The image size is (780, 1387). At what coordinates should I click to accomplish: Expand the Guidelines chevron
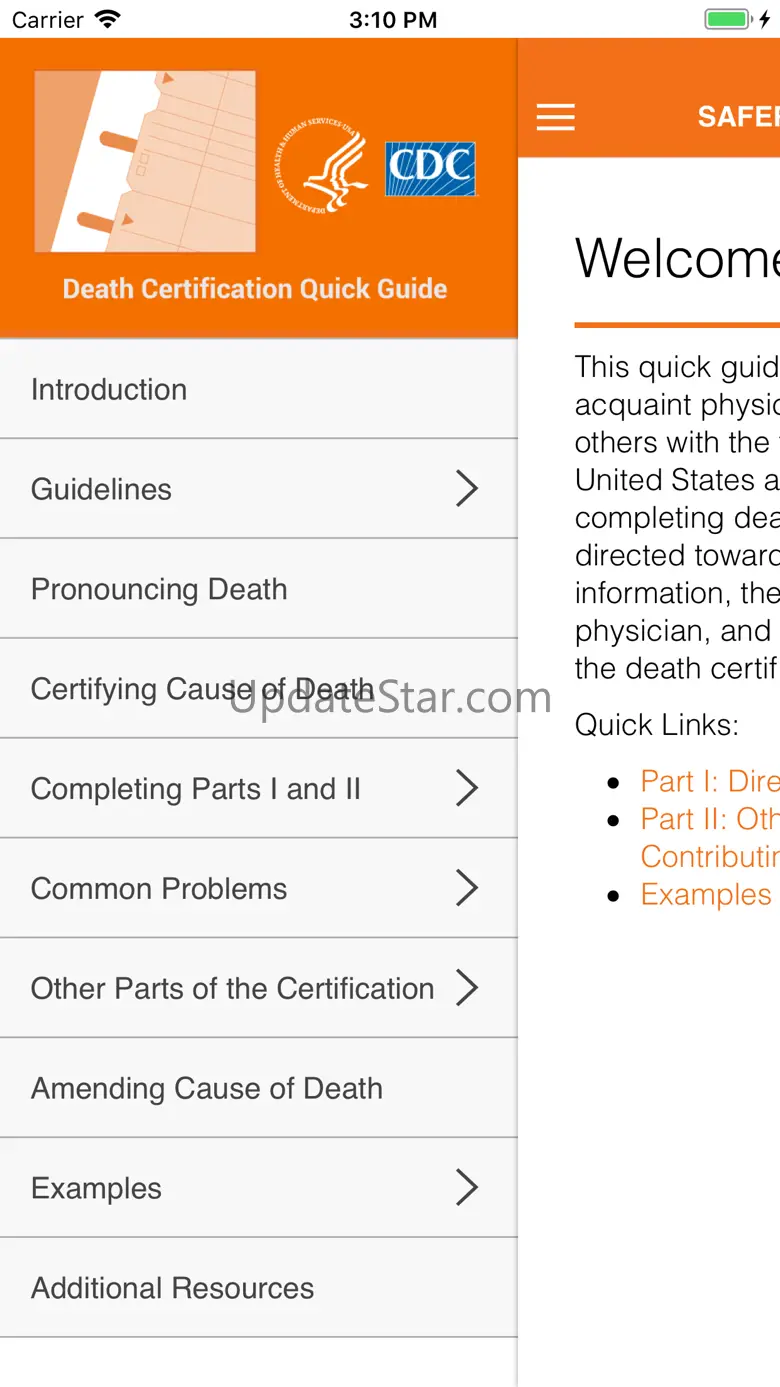point(467,489)
